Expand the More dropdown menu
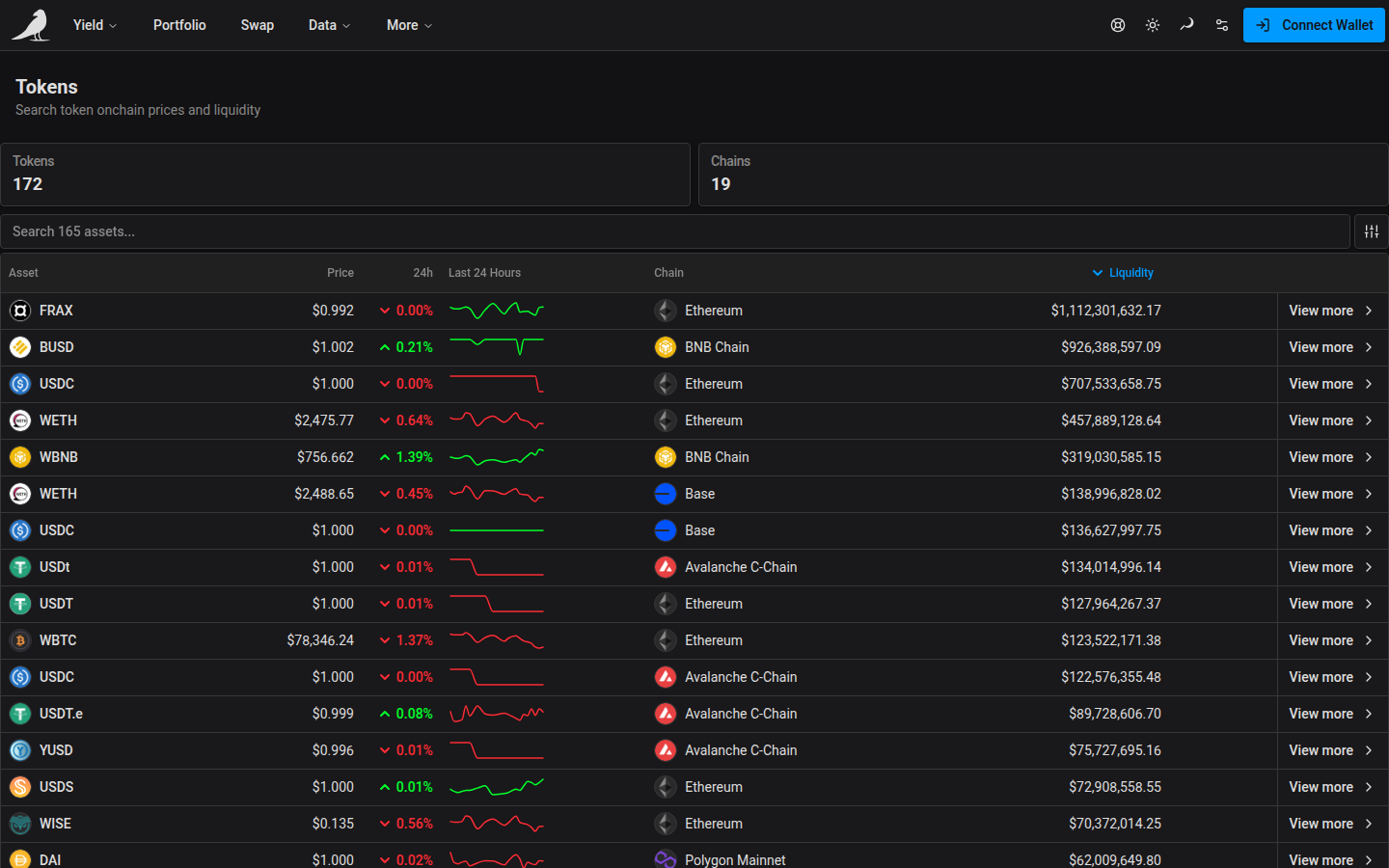Screen dimensions: 1389x868 coord(409,25)
